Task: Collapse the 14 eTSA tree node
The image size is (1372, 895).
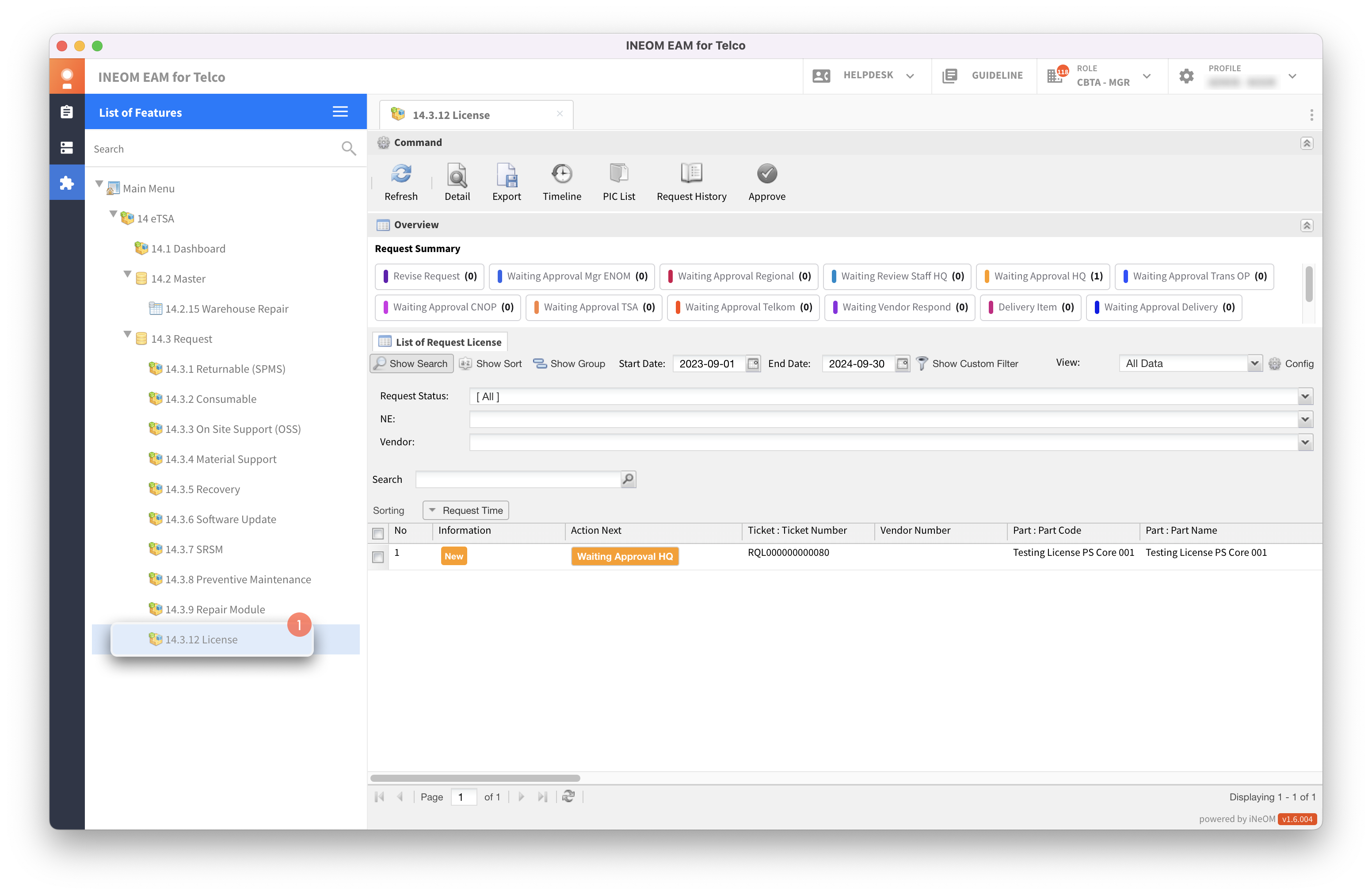Action: tap(113, 214)
